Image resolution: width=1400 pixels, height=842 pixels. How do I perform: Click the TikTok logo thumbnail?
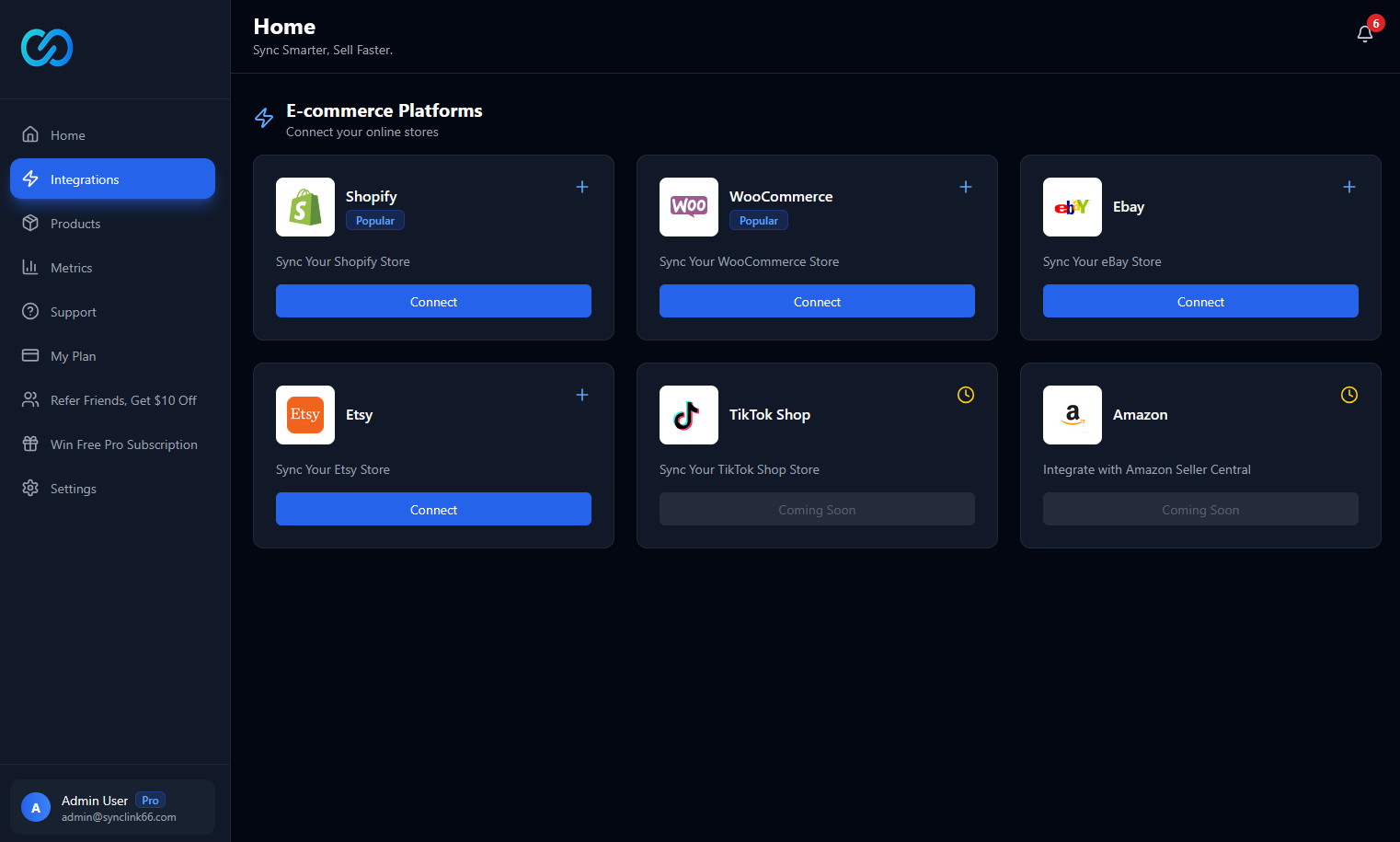pos(689,415)
